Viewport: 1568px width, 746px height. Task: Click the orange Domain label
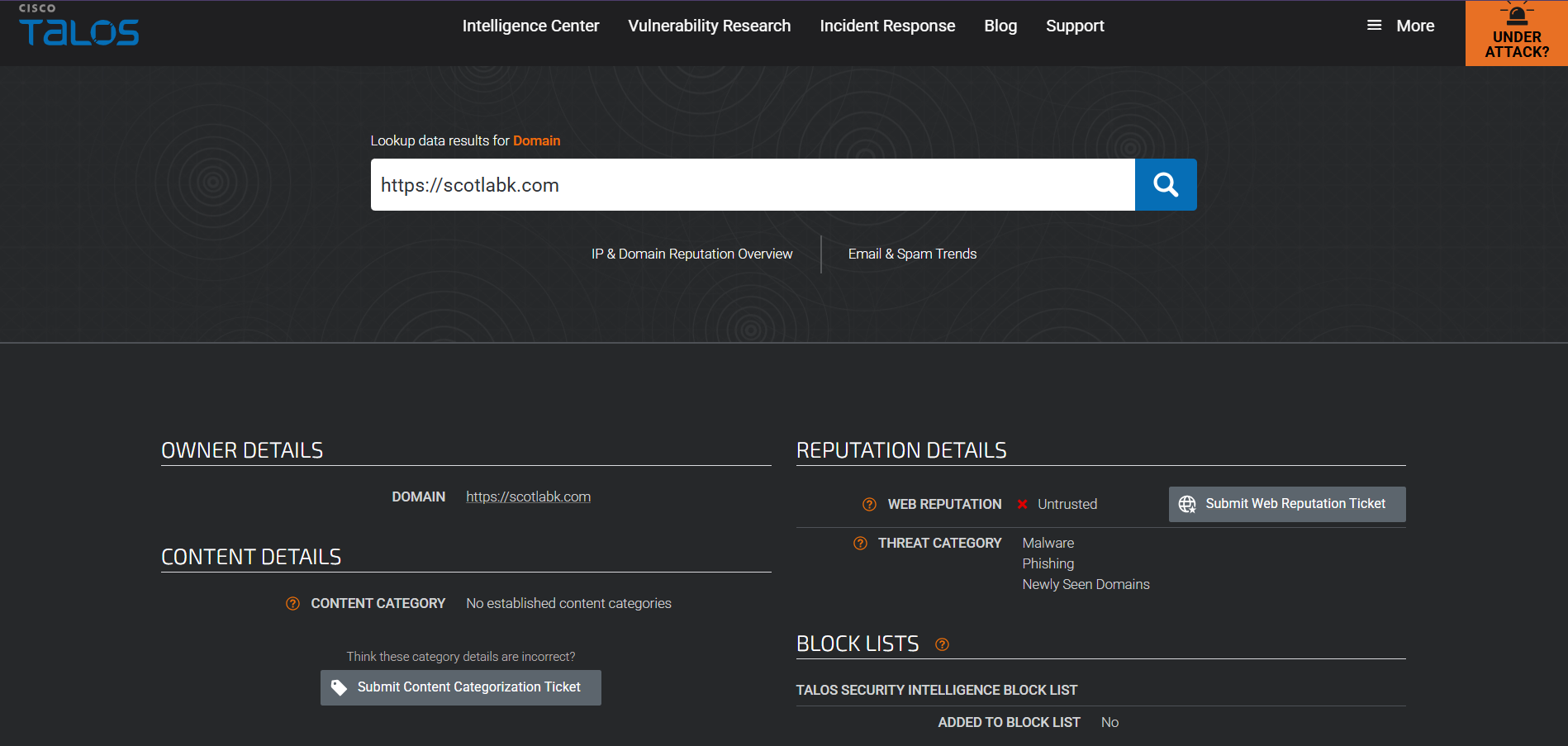(x=536, y=140)
